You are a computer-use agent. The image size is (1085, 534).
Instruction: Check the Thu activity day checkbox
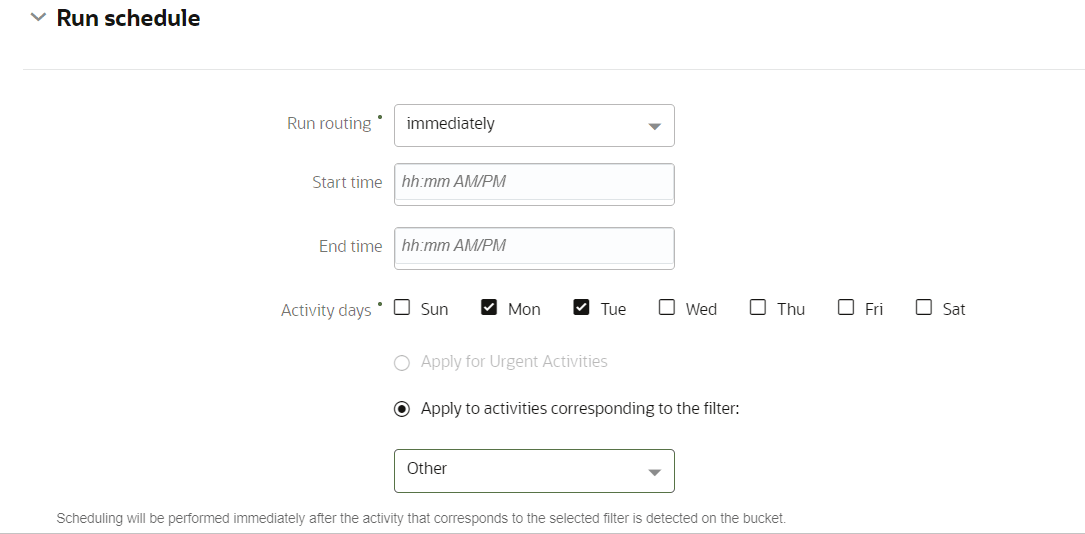[758, 307]
